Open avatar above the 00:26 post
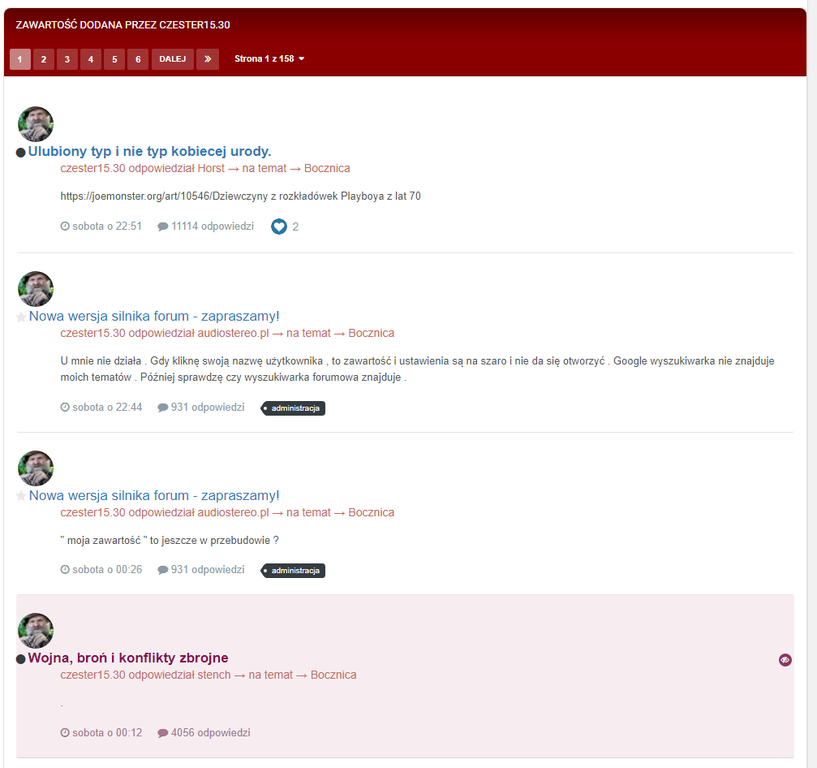The image size is (817, 768). click(x=36, y=468)
